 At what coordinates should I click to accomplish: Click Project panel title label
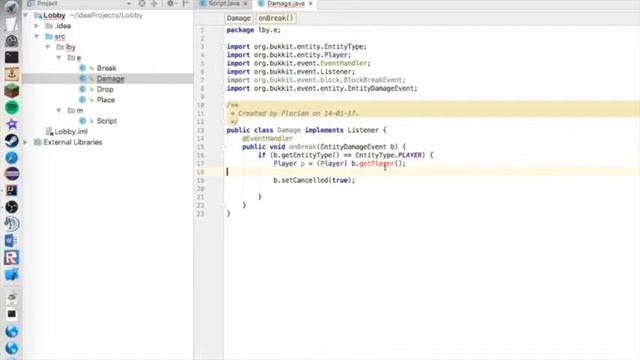[x=47, y=3]
